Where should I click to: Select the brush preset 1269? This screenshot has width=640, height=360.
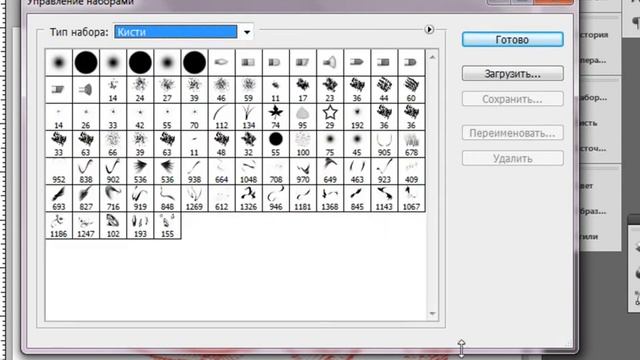click(194, 198)
